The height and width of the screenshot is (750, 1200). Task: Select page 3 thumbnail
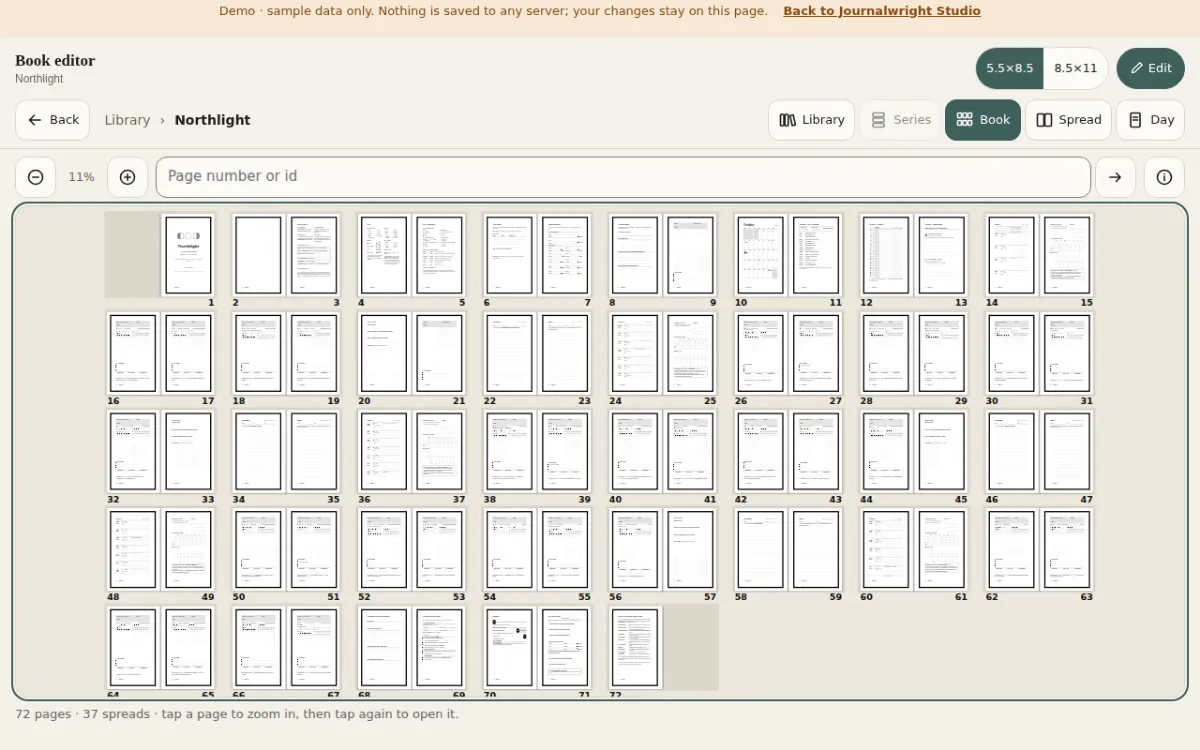coord(314,255)
